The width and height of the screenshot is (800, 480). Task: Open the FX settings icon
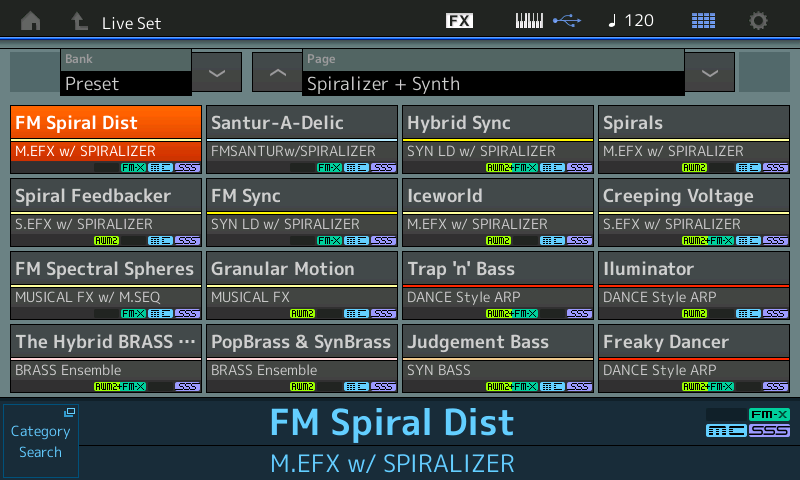point(459,21)
